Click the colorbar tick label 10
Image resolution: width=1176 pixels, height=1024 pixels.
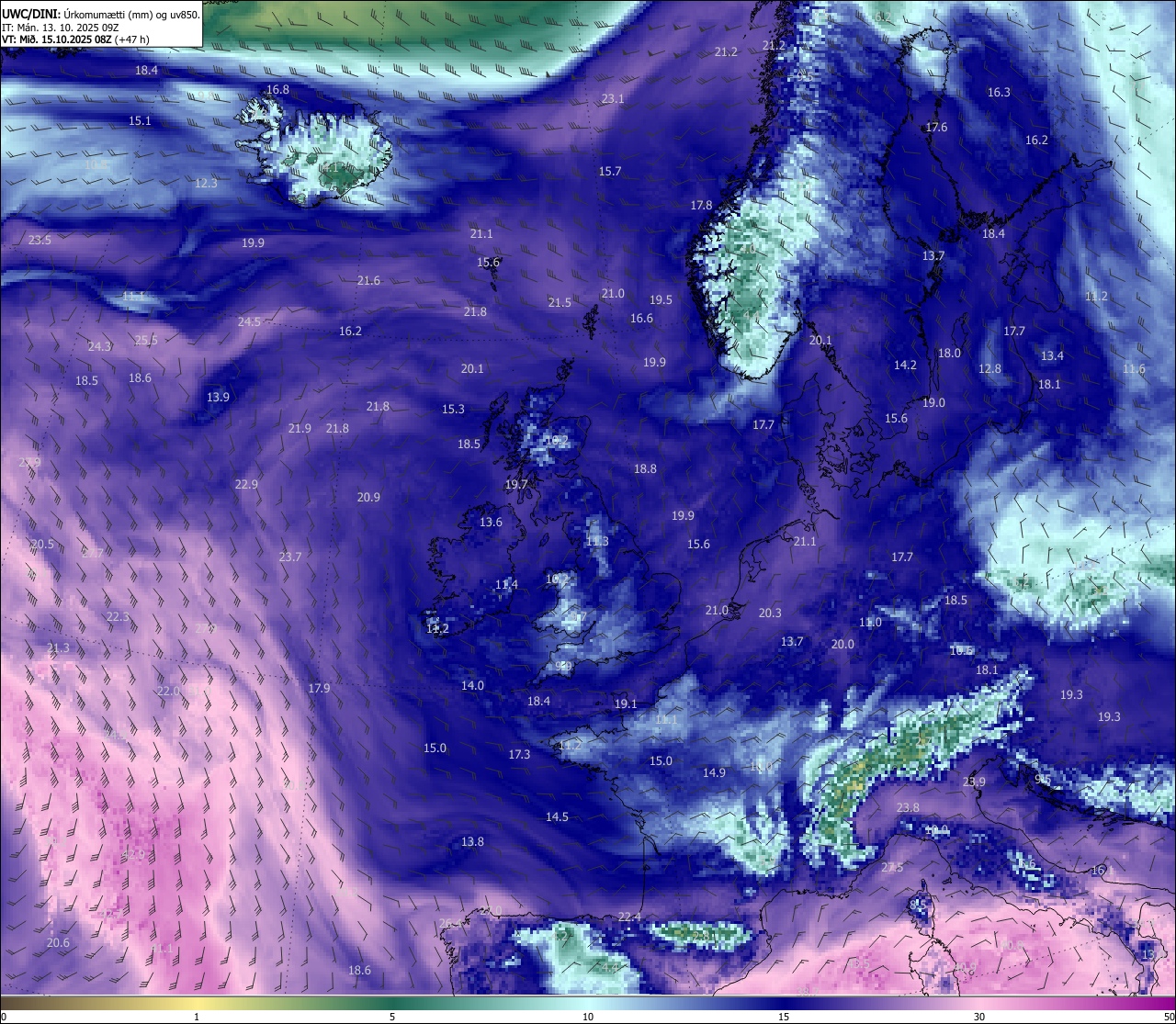[588, 1017]
